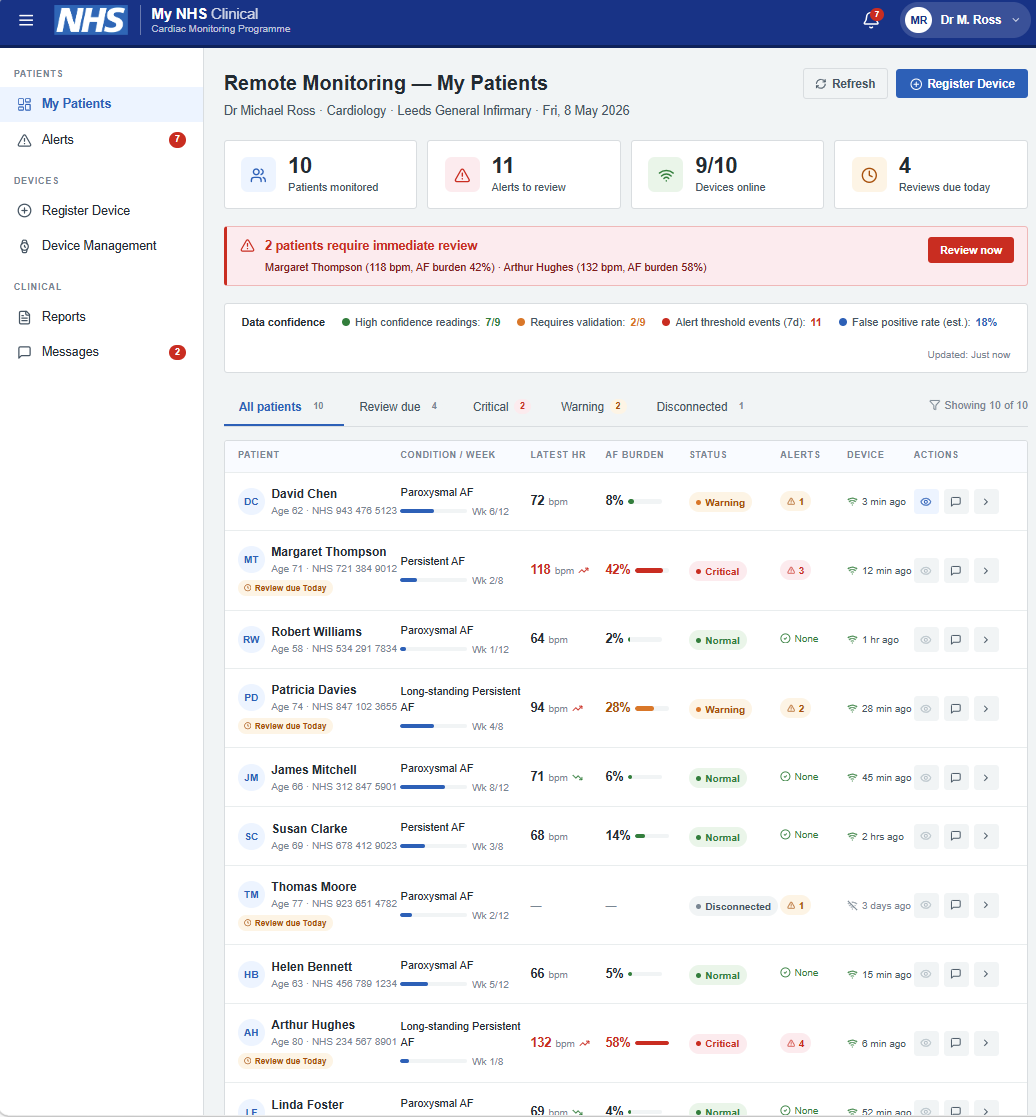Message icon for David Chen
Image resolution: width=1036 pixels, height=1117 pixels.
(956, 502)
